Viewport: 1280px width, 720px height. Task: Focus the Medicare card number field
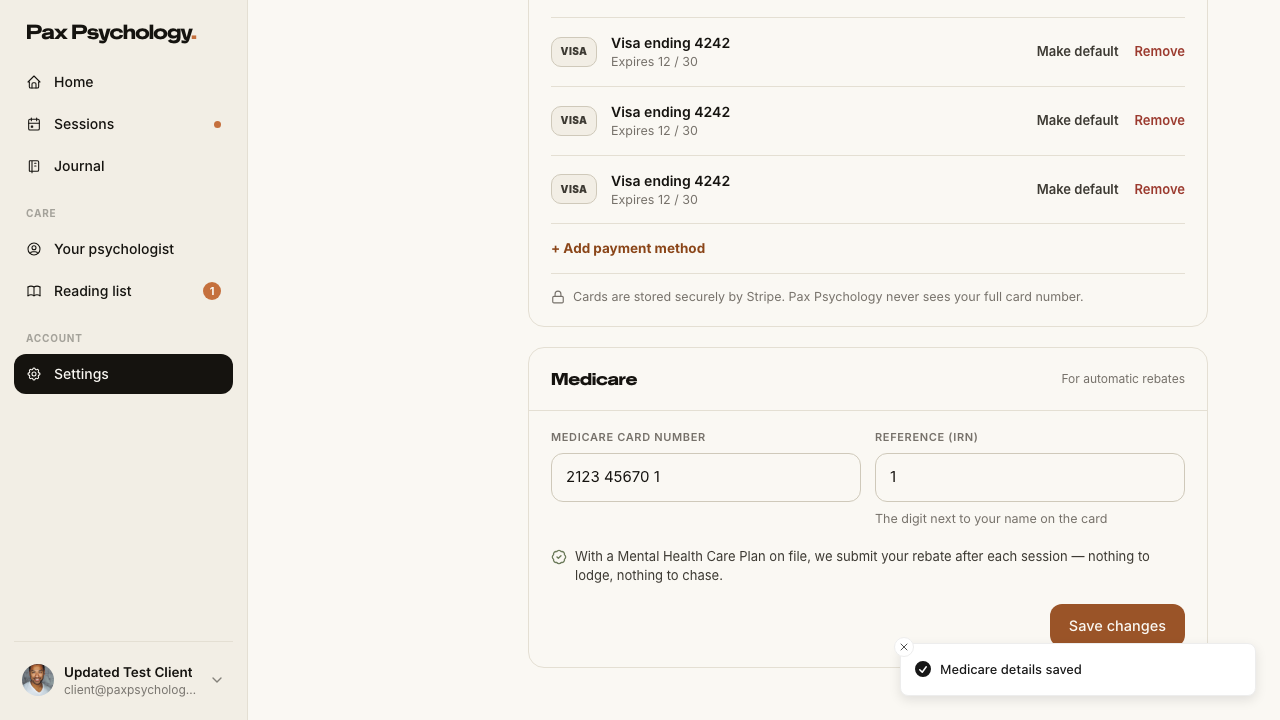pyautogui.click(x=706, y=477)
